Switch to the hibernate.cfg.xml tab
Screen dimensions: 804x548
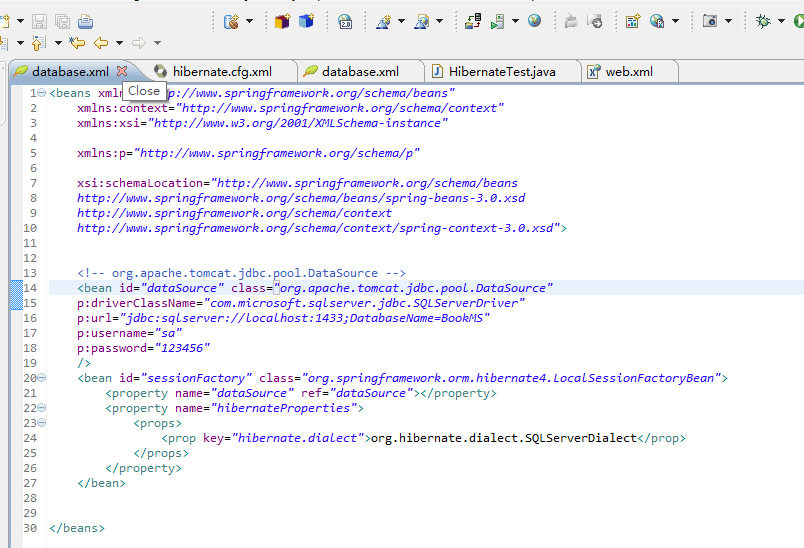coord(223,72)
